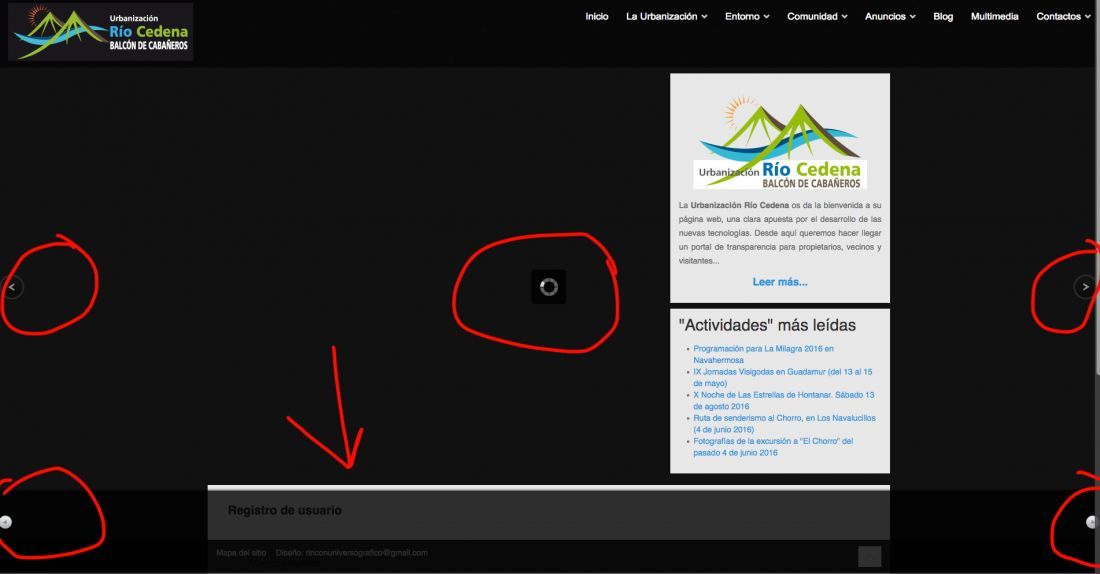
Task: Click the back-to-top button in footer
Action: pyautogui.click(x=869, y=556)
